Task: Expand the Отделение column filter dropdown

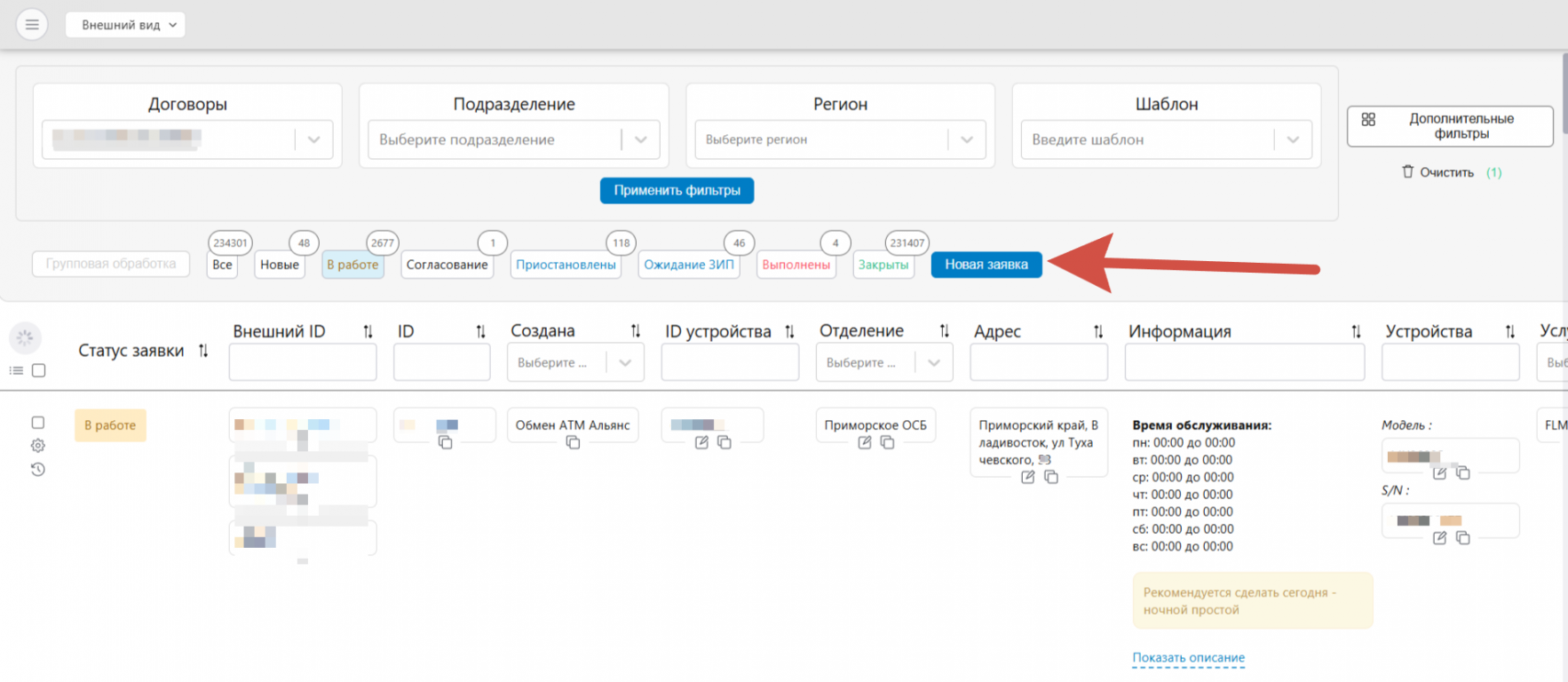Action: tap(933, 362)
